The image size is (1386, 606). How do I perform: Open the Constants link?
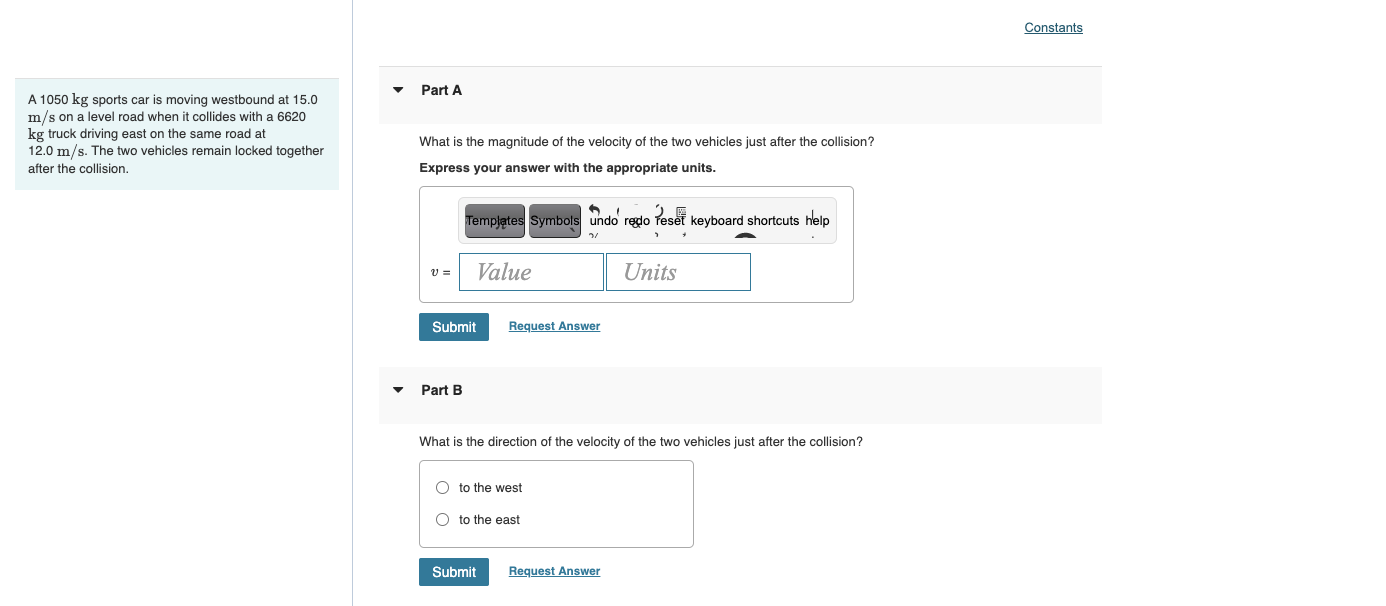tap(1053, 28)
